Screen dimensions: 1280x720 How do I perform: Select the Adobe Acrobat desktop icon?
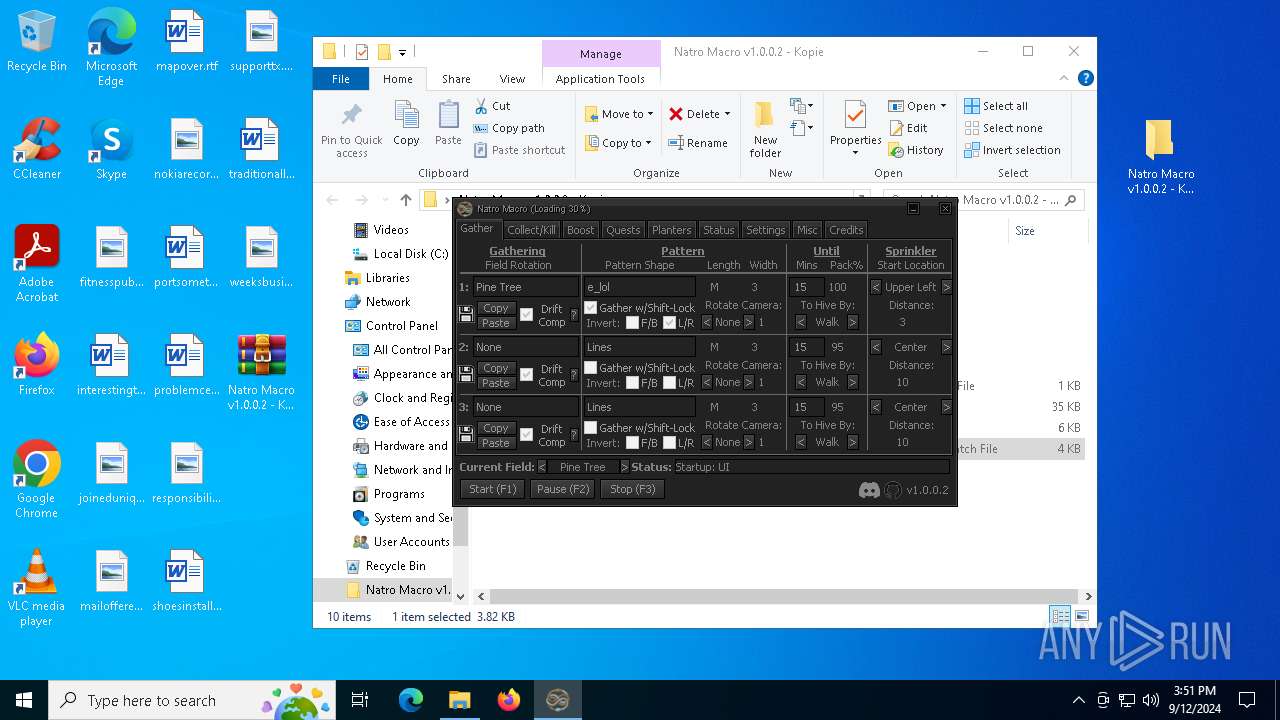(x=37, y=264)
